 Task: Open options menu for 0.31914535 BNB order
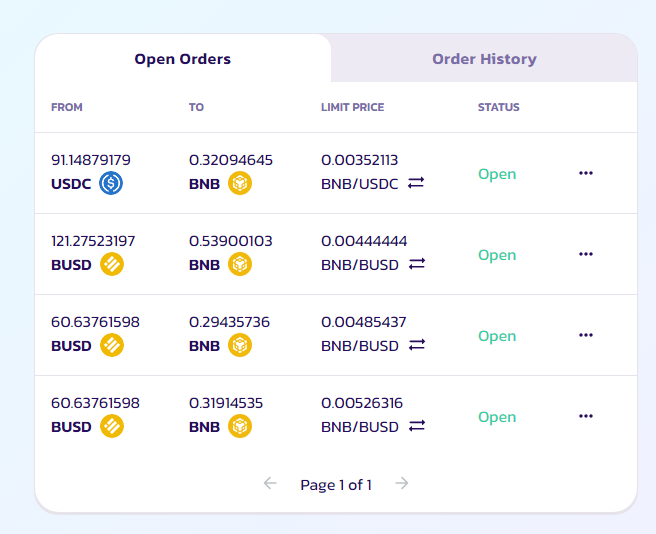click(x=586, y=416)
